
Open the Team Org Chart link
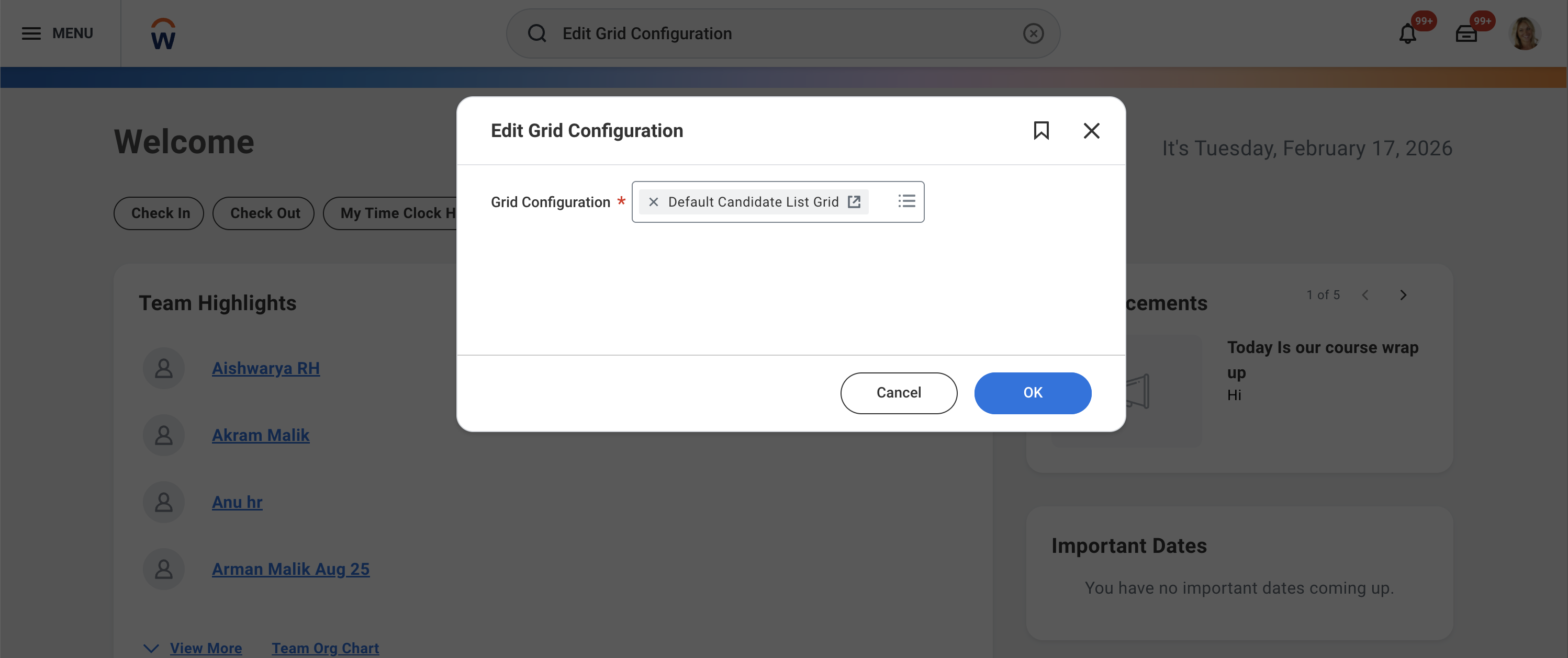(325, 648)
